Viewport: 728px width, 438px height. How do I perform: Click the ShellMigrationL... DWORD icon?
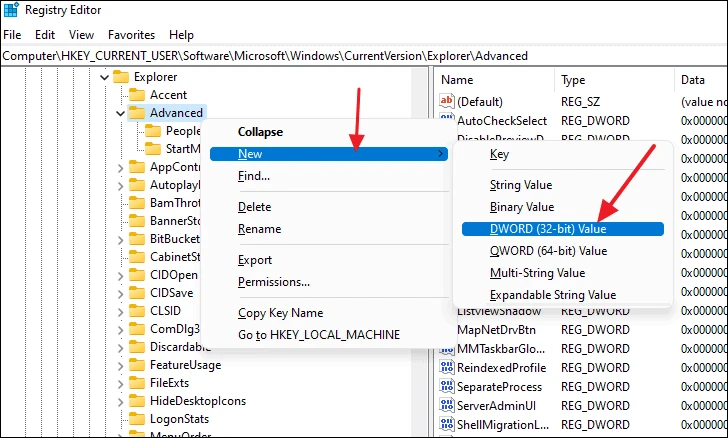[x=447, y=425]
